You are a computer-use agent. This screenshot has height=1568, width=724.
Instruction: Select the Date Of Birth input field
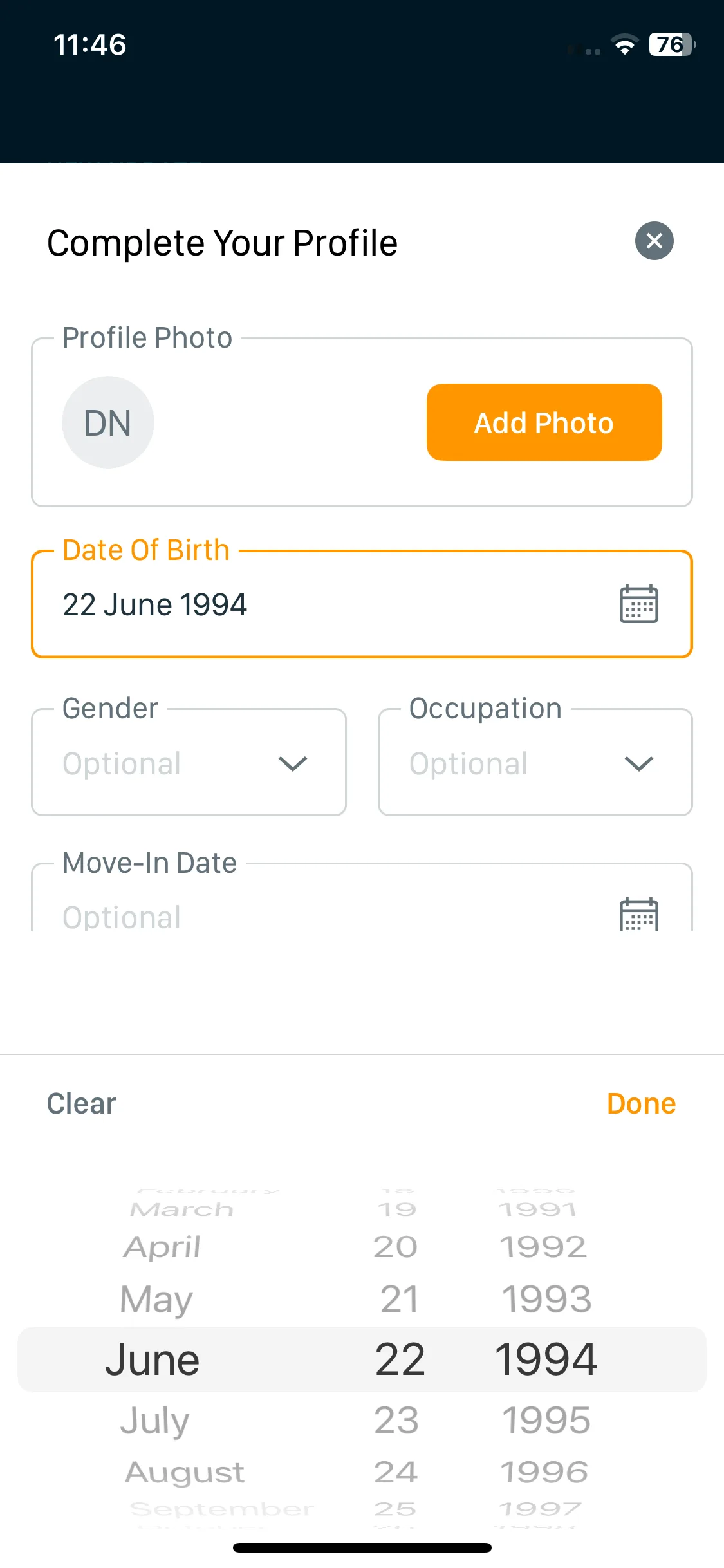362,604
